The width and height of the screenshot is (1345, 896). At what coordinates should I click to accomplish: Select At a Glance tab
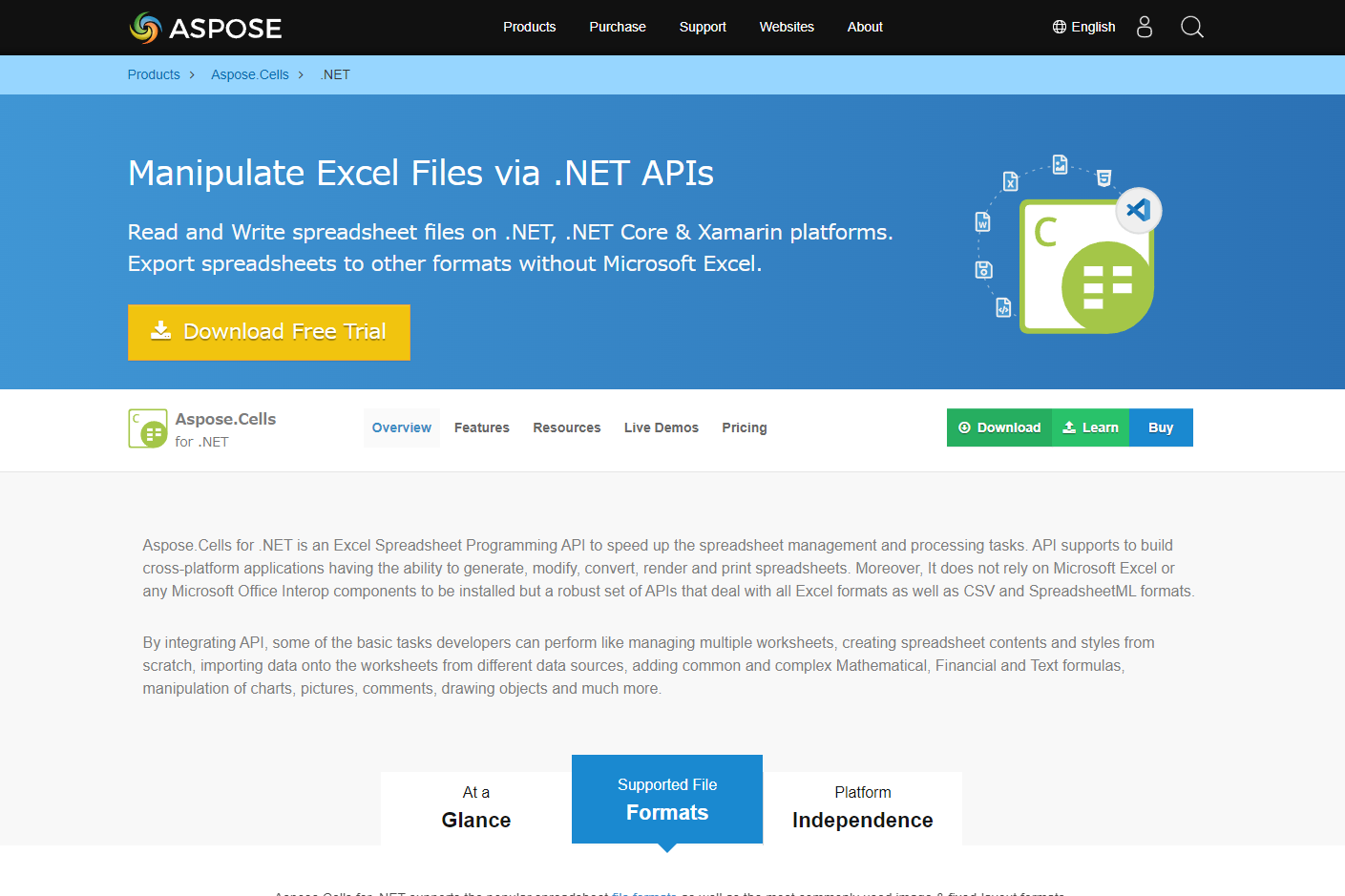click(476, 808)
